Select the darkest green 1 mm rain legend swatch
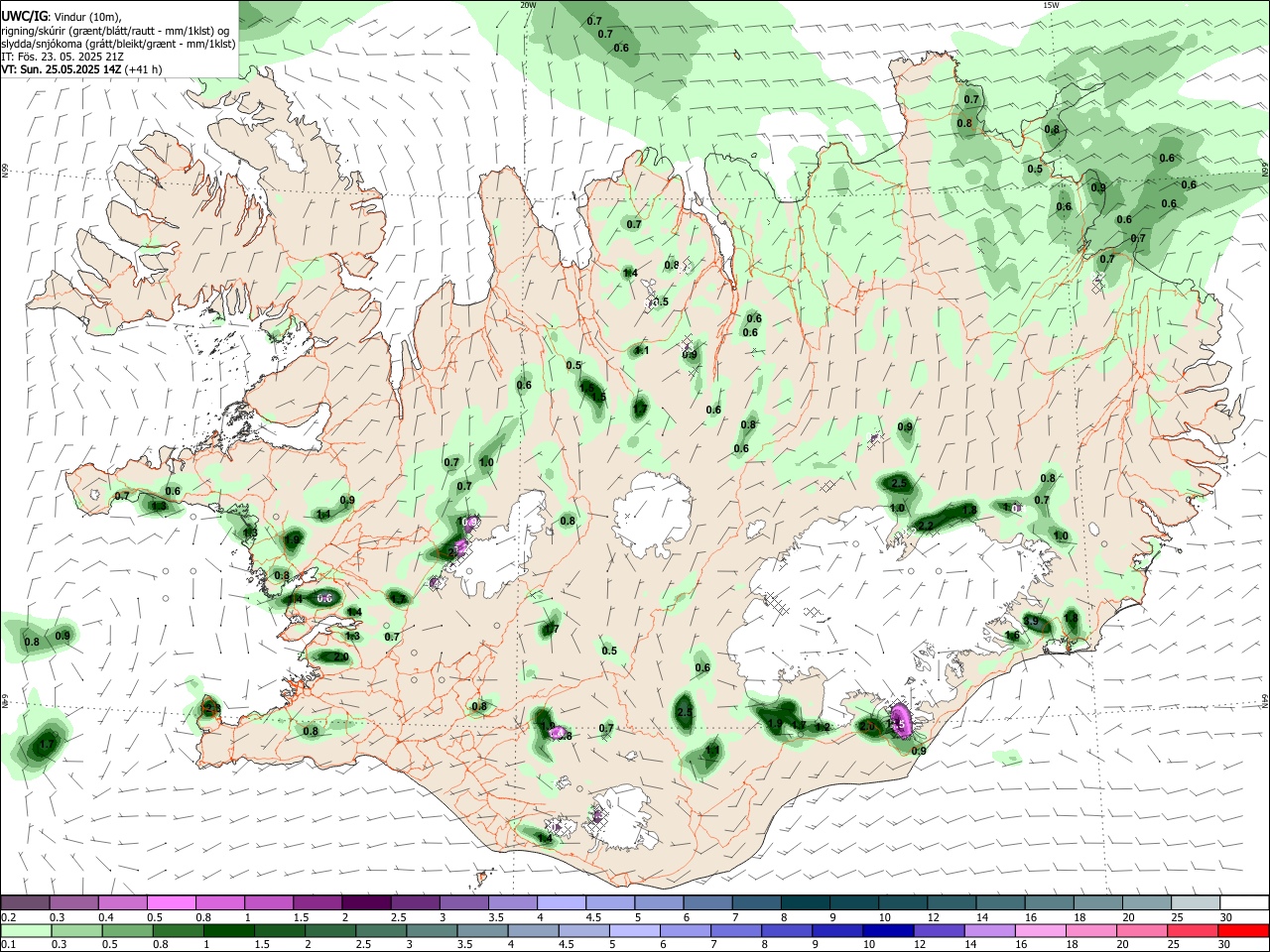Image resolution: width=1270 pixels, height=952 pixels. pyautogui.click(x=229, y=930)
